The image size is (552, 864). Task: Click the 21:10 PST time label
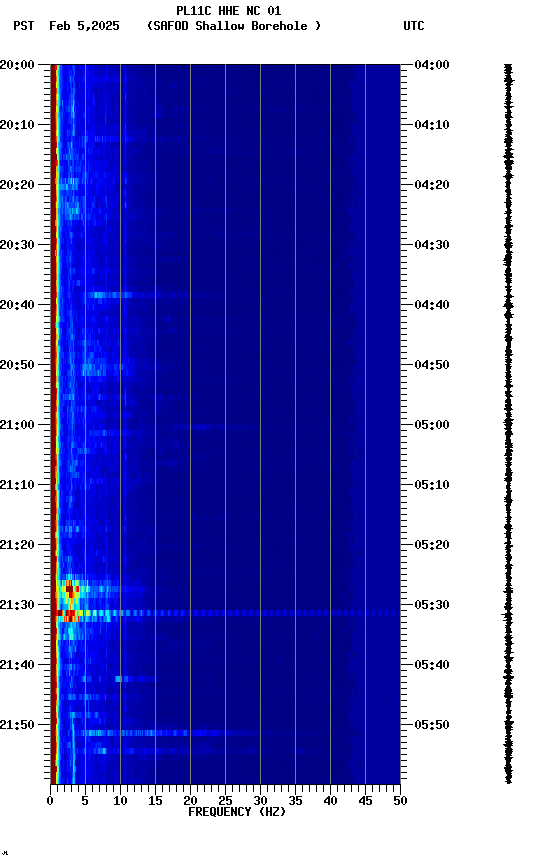tap(17, 485)
